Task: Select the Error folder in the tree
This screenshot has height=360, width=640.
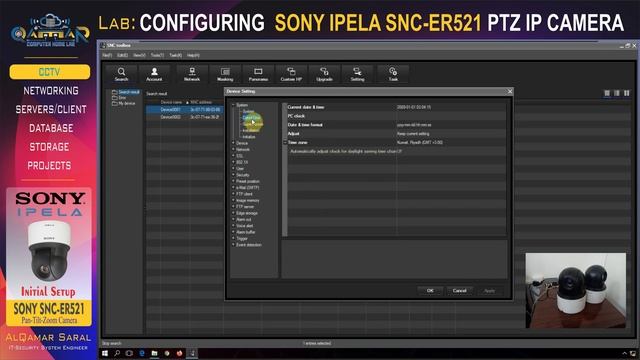Action: 120,98
